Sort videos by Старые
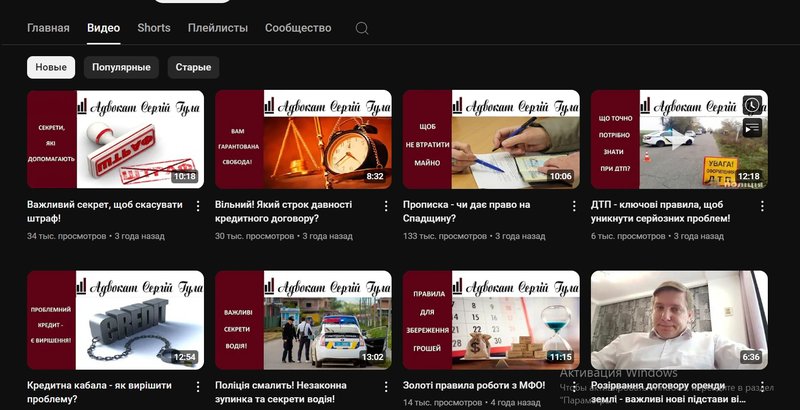Viewport: 800px width, 410px height. pyautogui.click(x=193, y=67)
